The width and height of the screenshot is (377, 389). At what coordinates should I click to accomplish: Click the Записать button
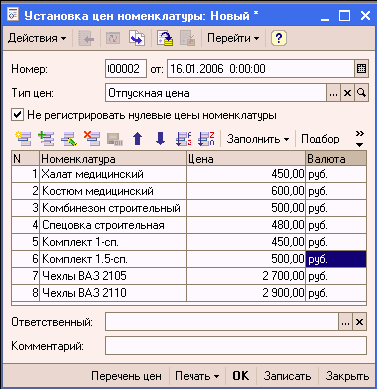pyautogui.click(x=287, y=376)
